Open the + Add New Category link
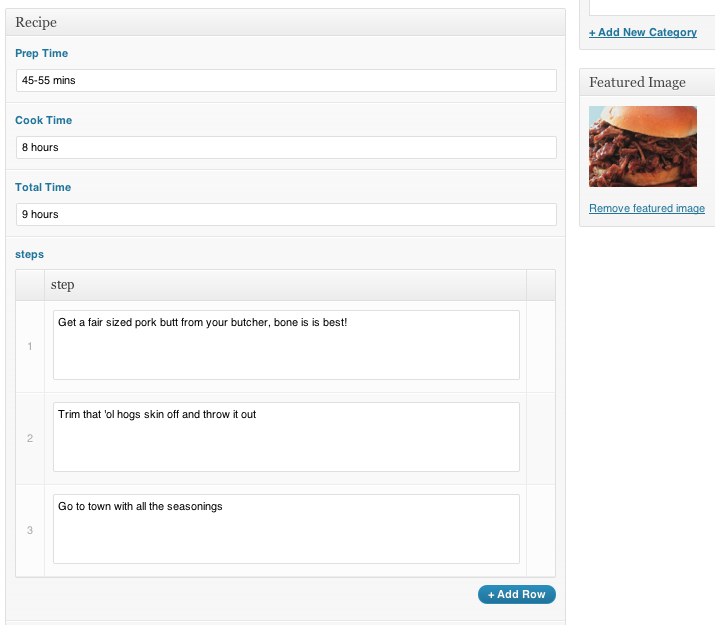This screenshot has width=715, height=625. 643,32
